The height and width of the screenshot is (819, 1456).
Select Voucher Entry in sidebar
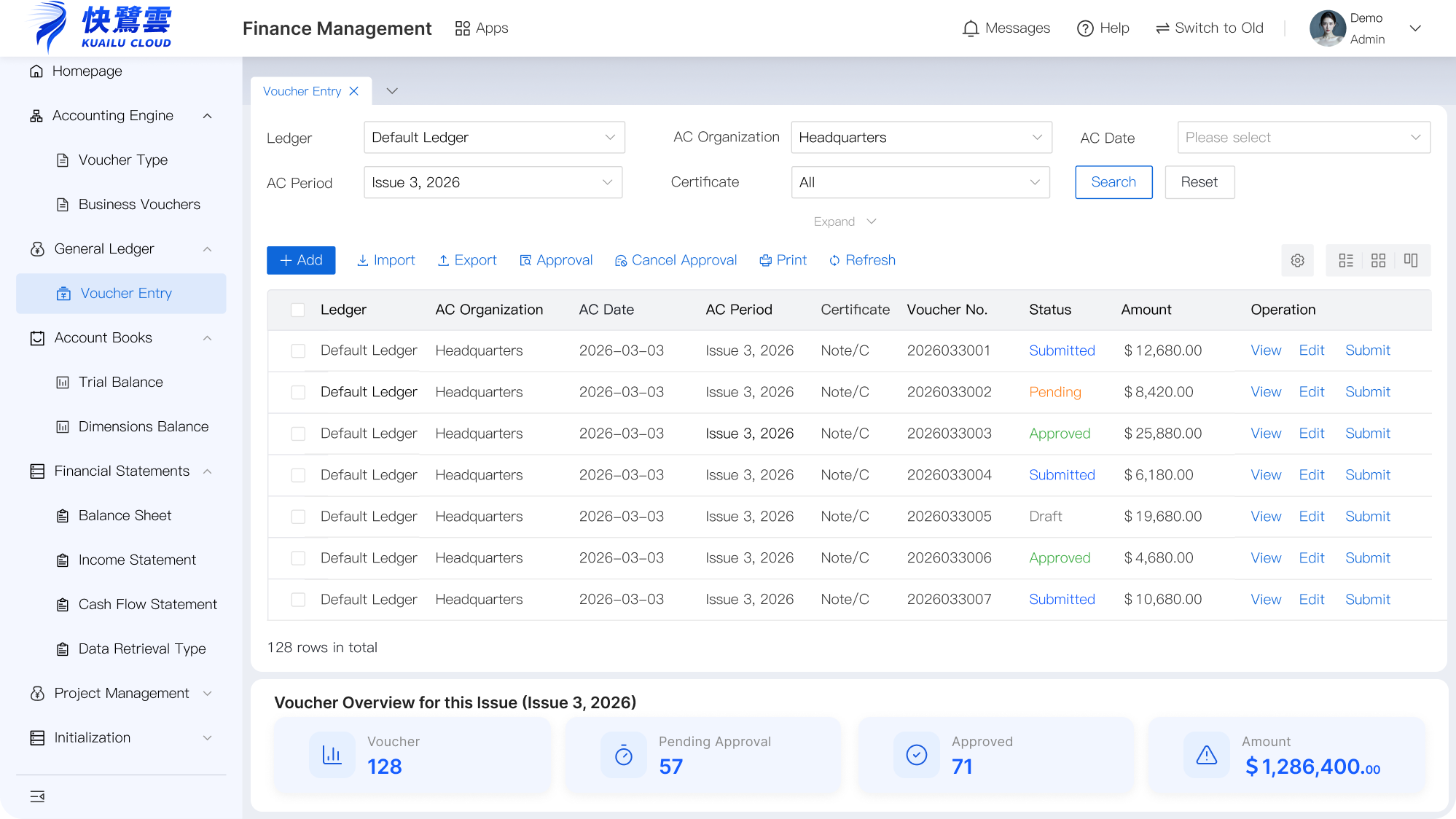(121, 294)
